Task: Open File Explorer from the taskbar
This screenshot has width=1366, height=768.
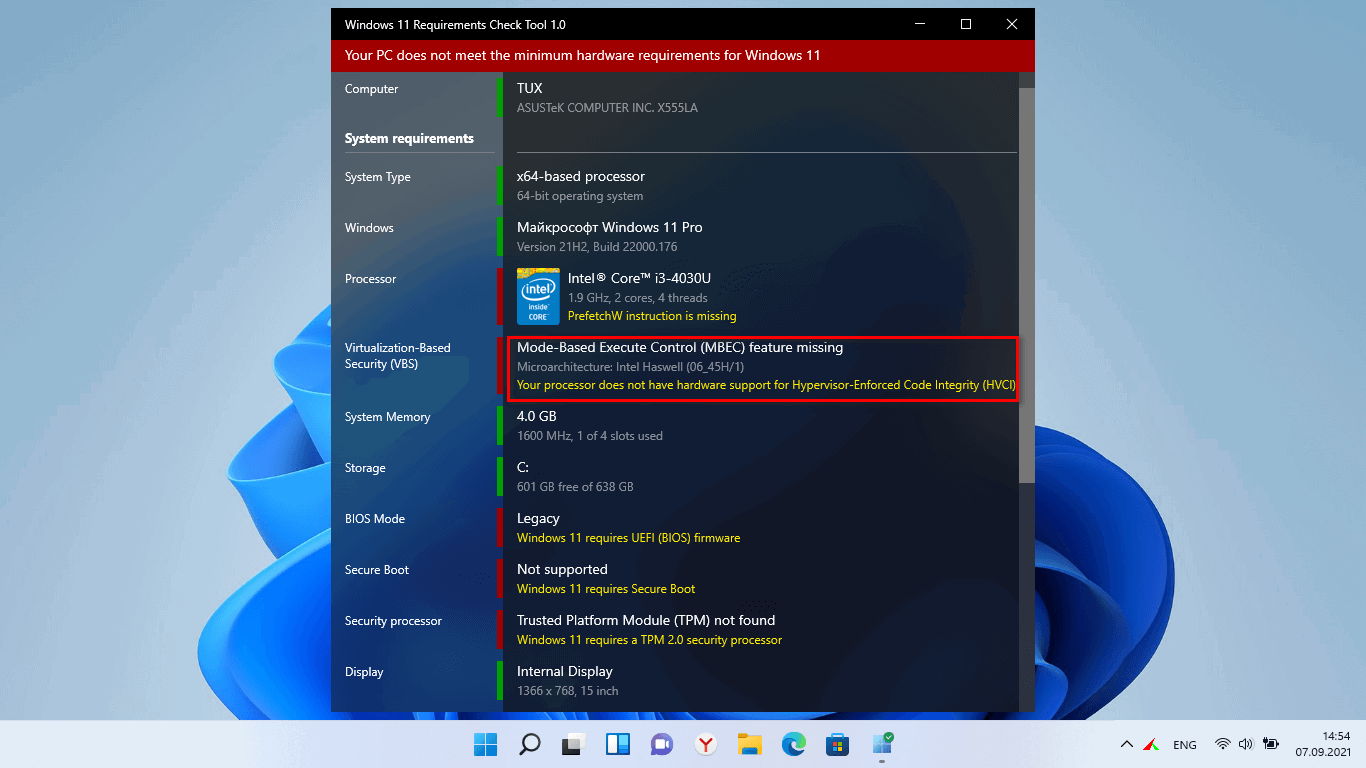Action: [750, 744]
